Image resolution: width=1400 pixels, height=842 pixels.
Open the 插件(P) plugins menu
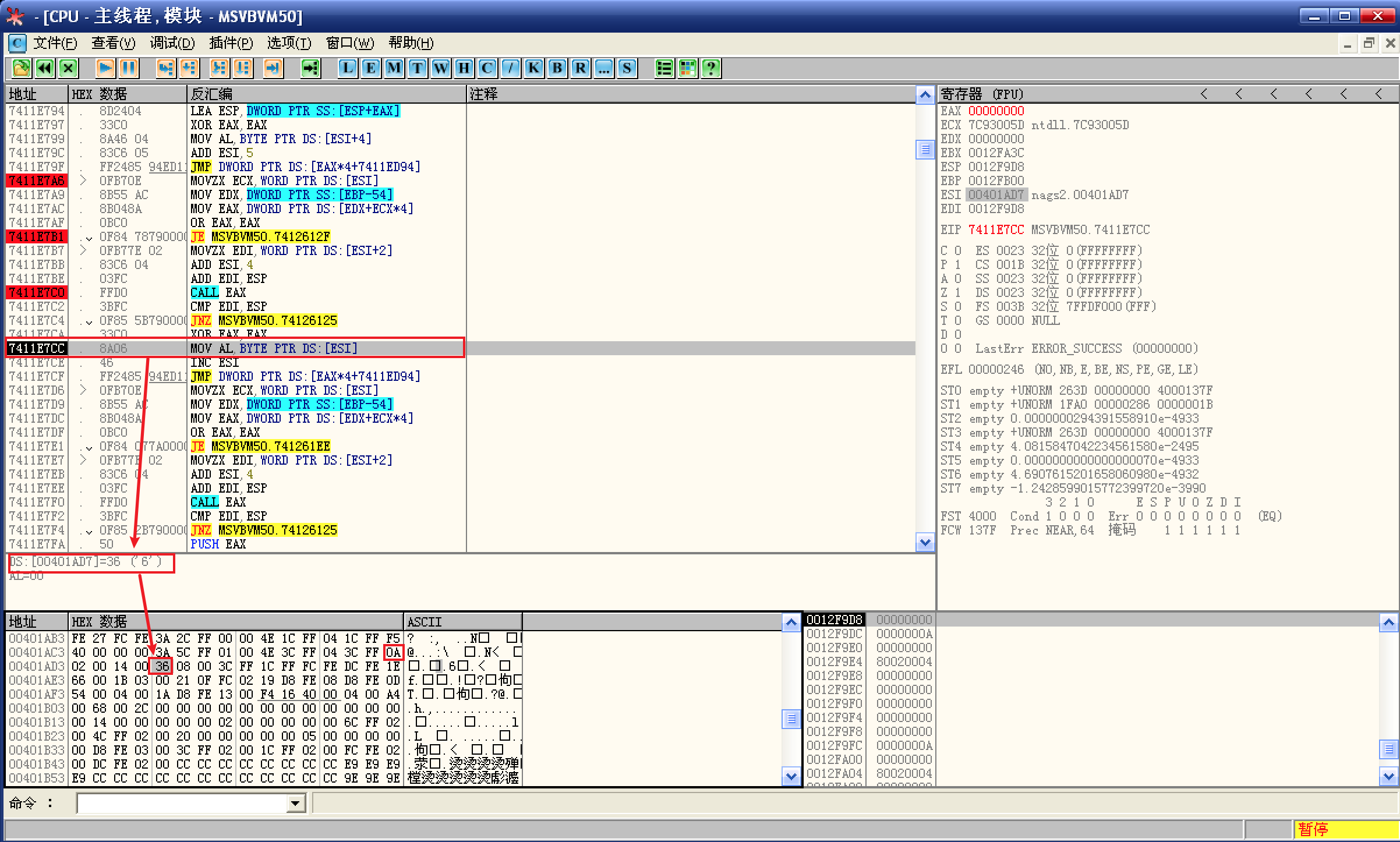[x=231, y=43]
